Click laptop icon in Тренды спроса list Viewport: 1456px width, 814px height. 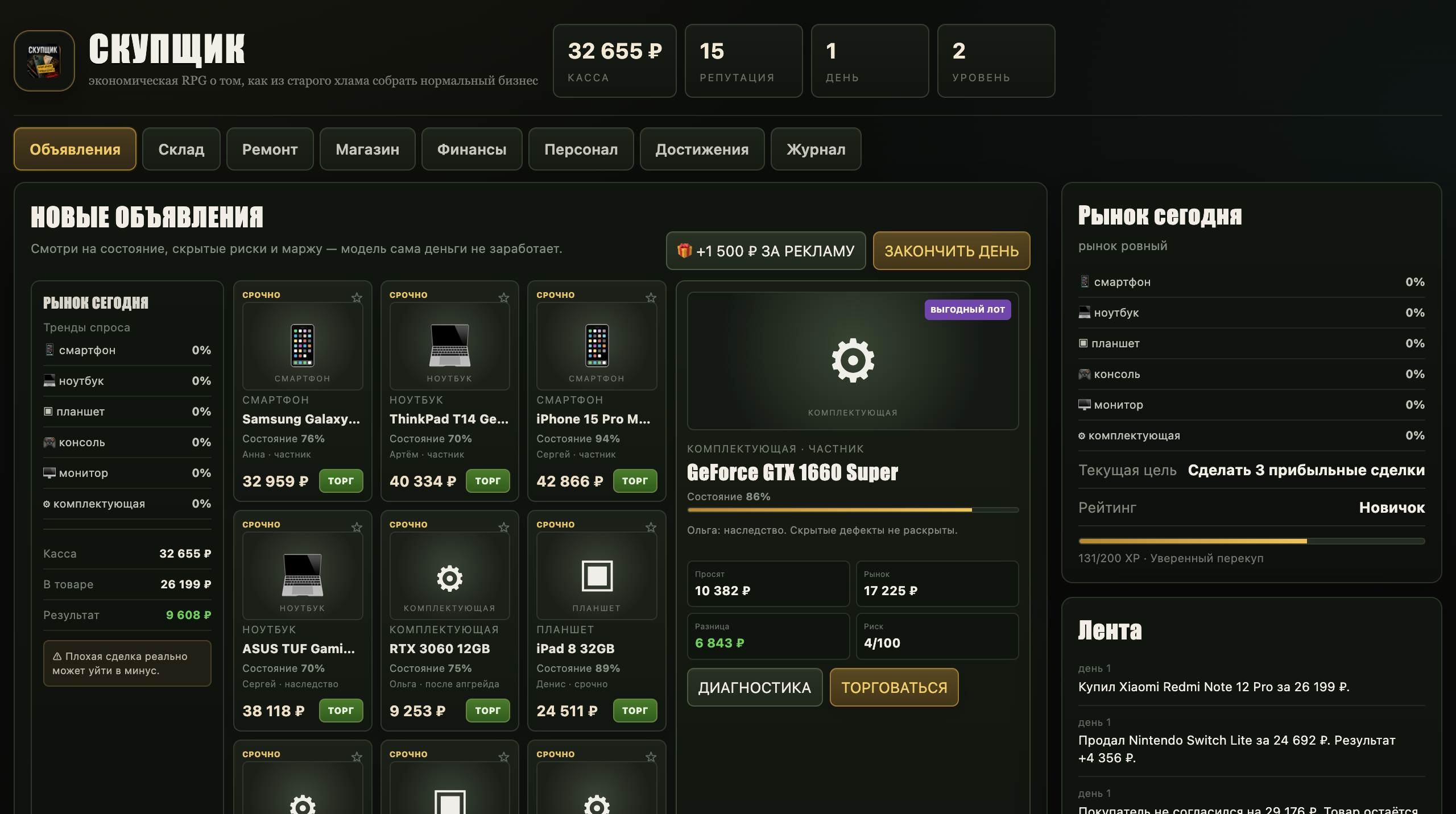(49, 381)
